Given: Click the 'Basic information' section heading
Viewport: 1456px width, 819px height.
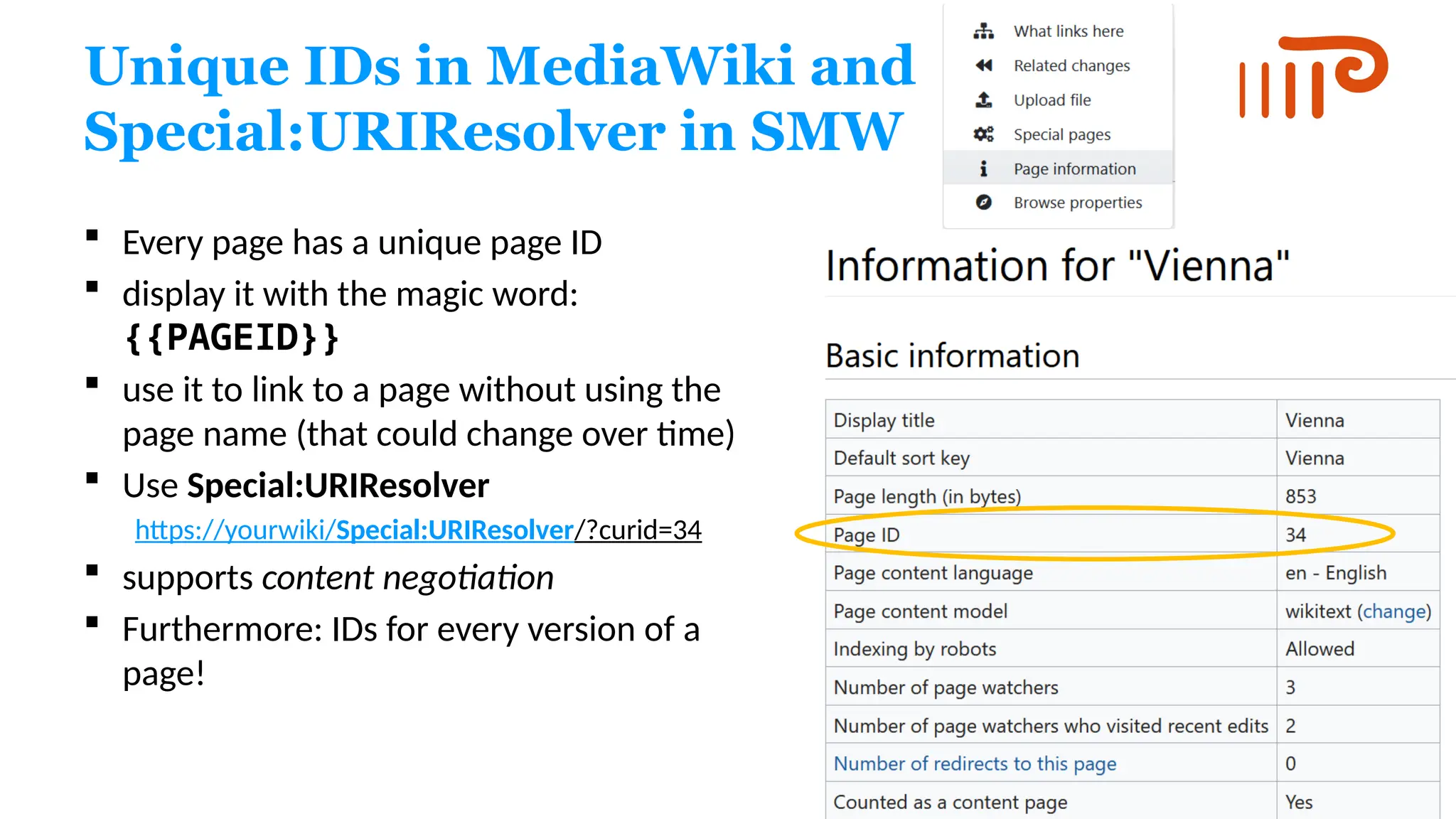Looking at the screenshot, I should pyautogui.click(x=953, y=355).
